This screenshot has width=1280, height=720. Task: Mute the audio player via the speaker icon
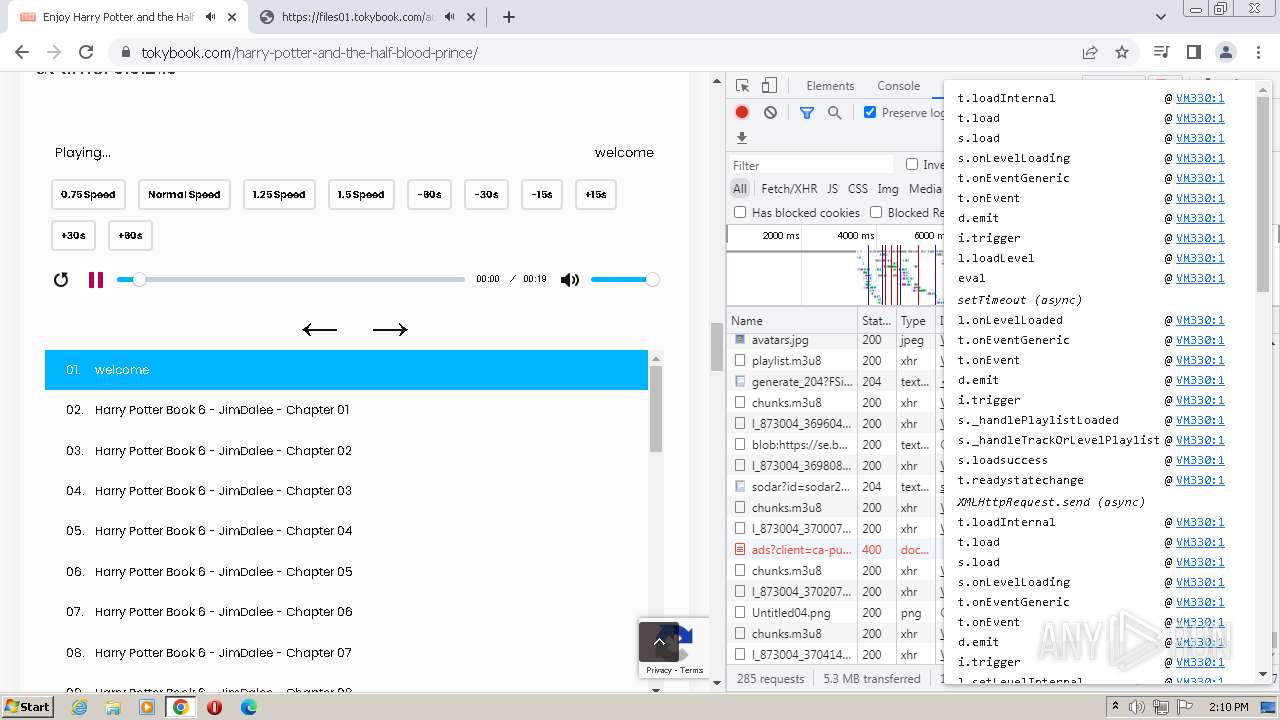(x=570, y=280)
